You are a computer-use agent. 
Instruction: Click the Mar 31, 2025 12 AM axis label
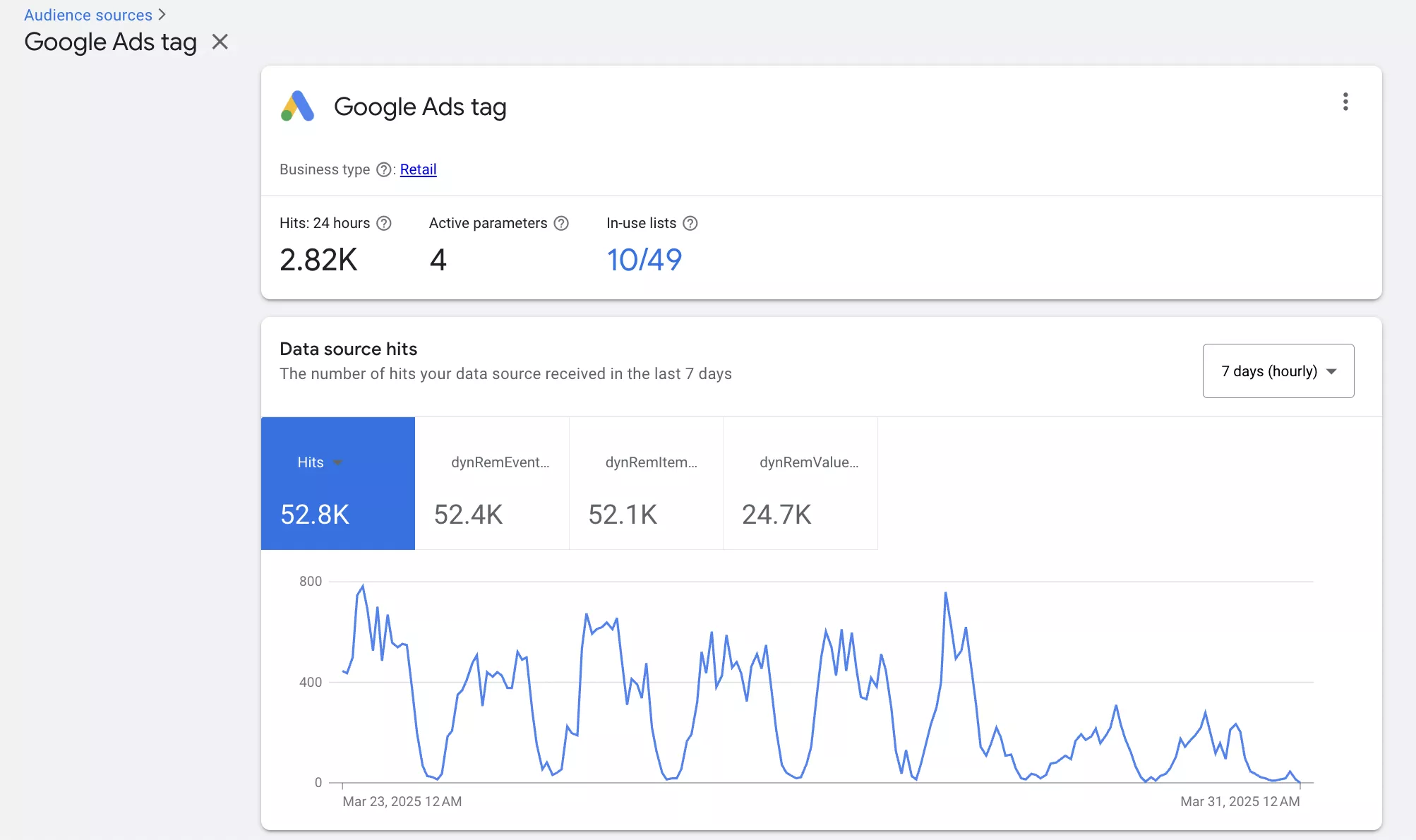(x=1240, y=801)
